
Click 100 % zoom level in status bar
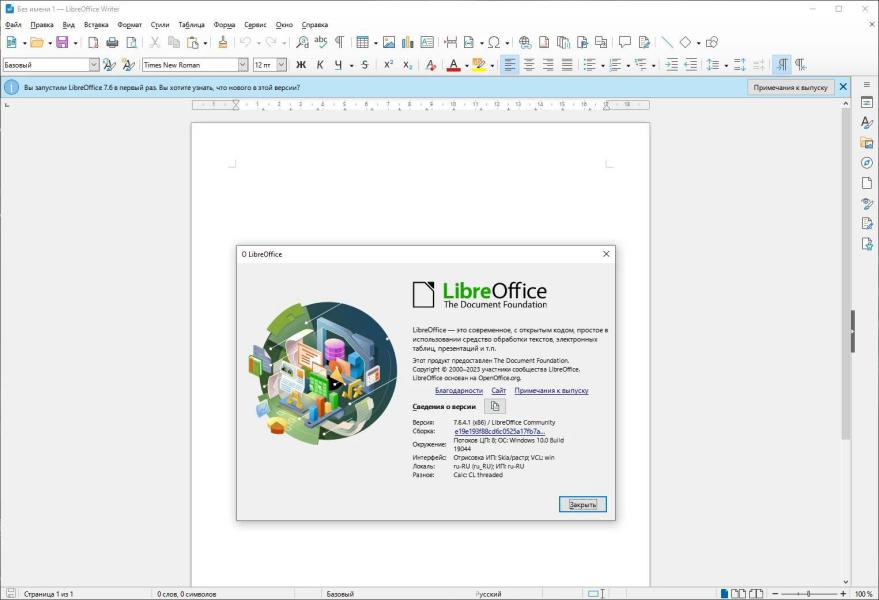(863, 593)
